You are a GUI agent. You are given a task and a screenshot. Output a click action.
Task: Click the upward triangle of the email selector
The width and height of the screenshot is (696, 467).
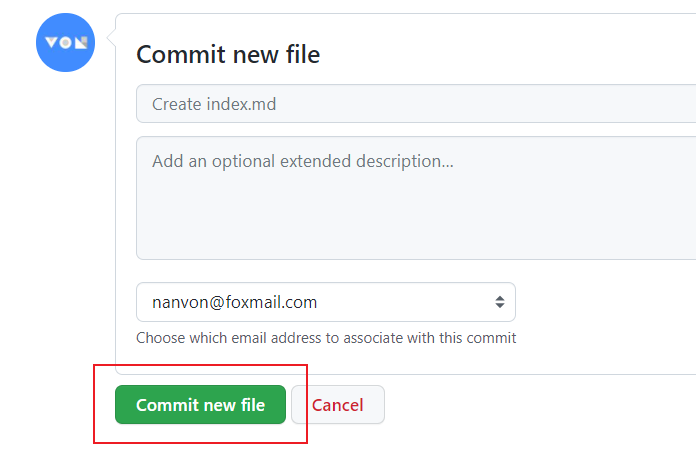500,298
